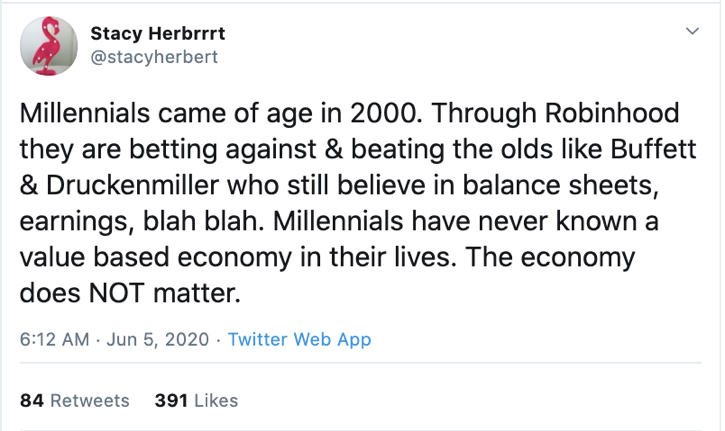Click the number 84 retweet count
Image resolution: width=725 pixels, height=431 pixels.
click(x=31, y=400)
